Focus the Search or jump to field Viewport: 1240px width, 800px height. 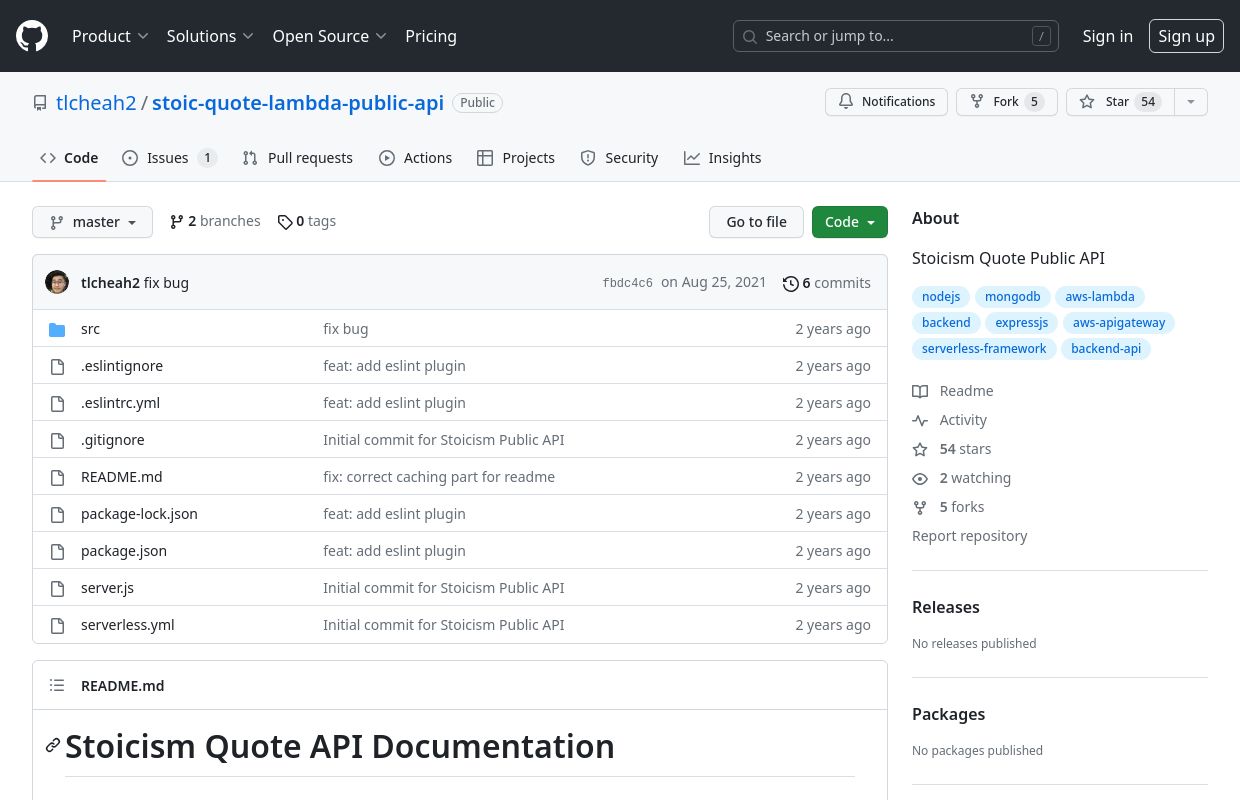pos(896,36)
